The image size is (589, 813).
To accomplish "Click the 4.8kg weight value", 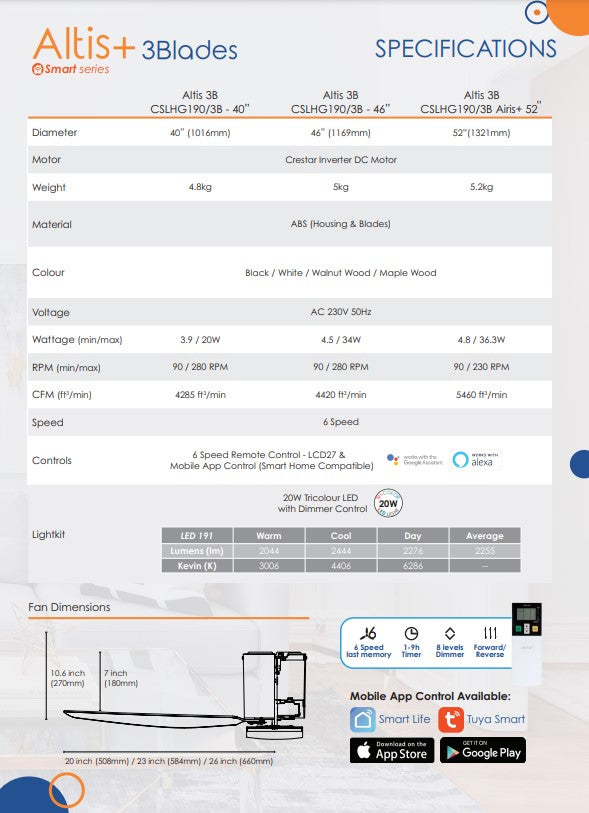I will point(200,187).
